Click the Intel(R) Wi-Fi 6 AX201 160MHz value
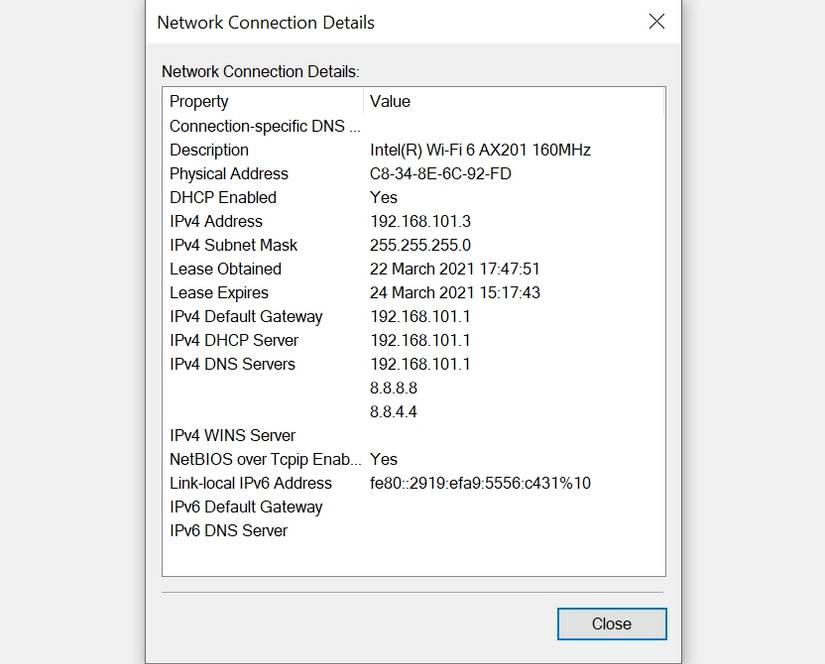The width and height of the screenshot is (825, 664). click(x=480, y=150)
